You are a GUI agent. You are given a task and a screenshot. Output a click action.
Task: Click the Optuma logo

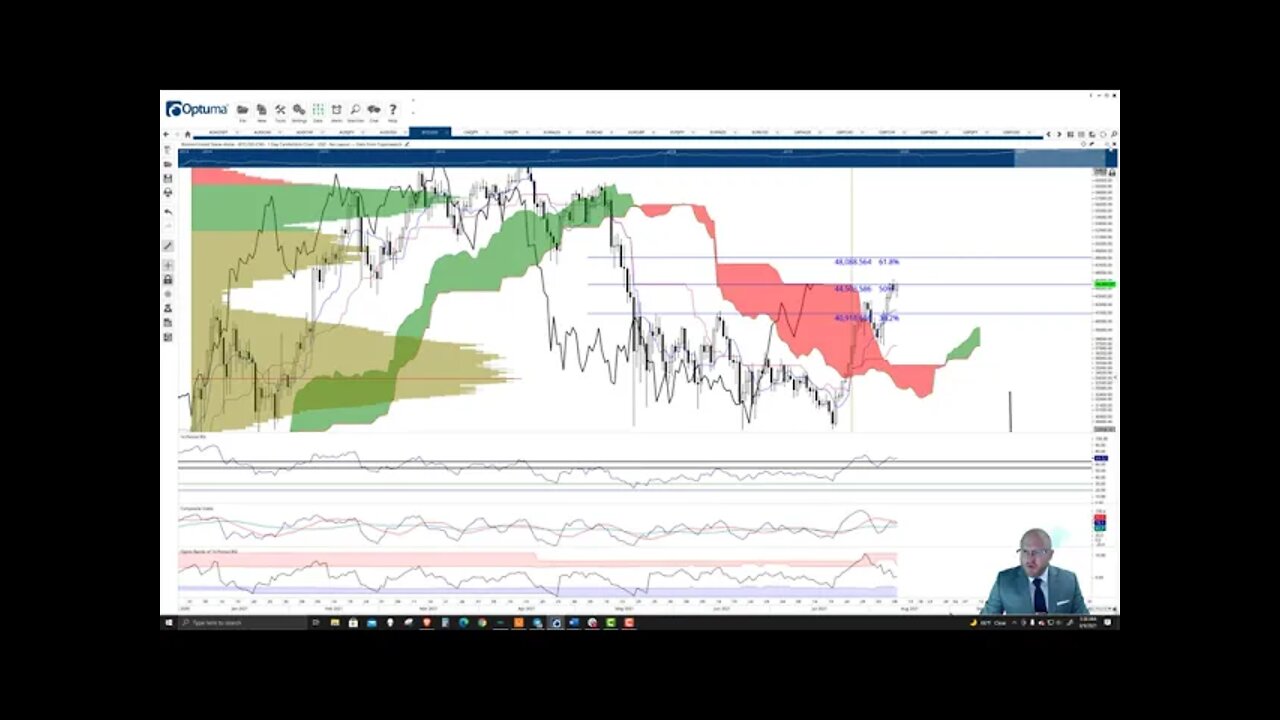[197, 109]
